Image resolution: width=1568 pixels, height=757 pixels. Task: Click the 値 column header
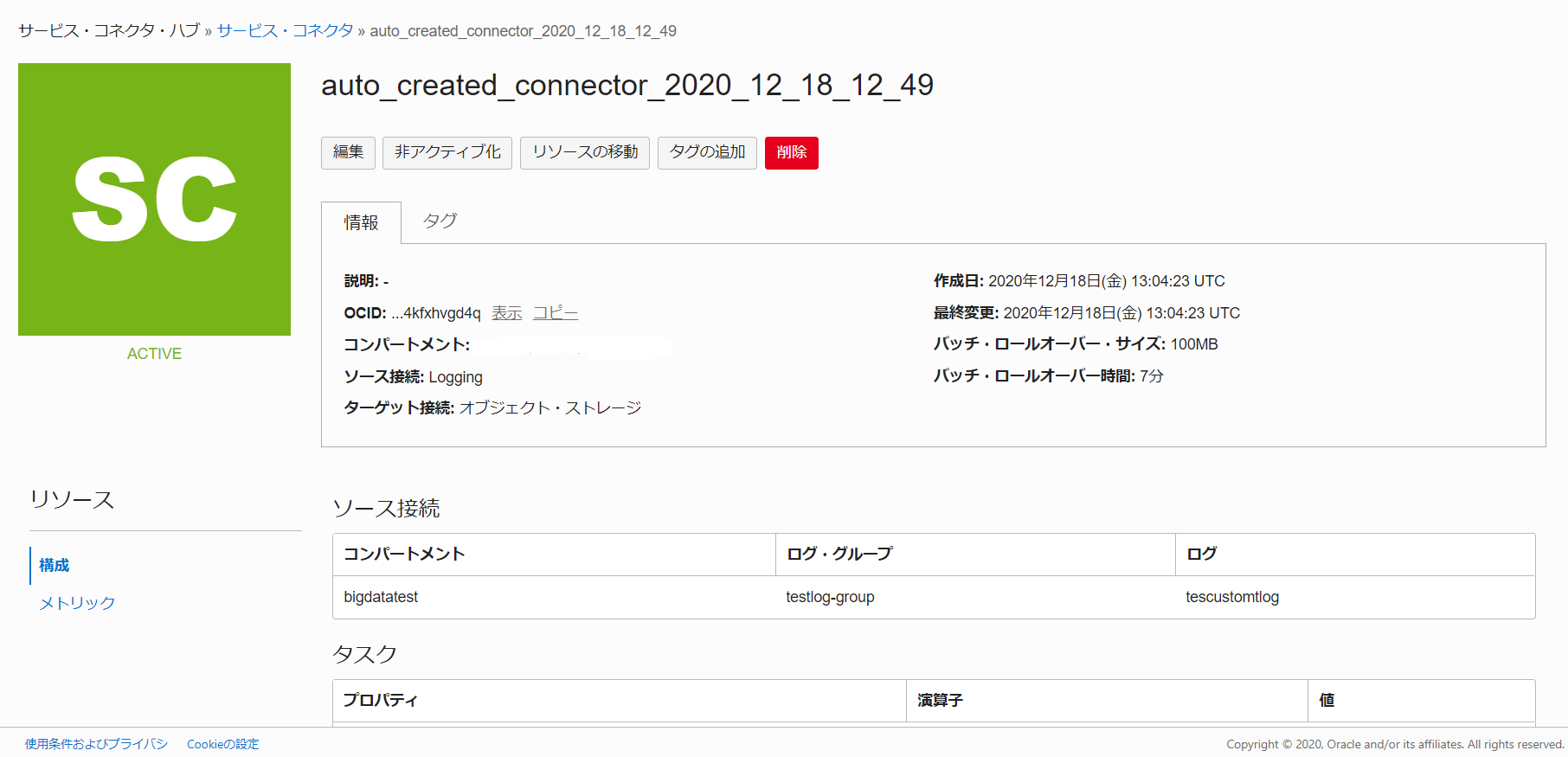coord(1422,701)
